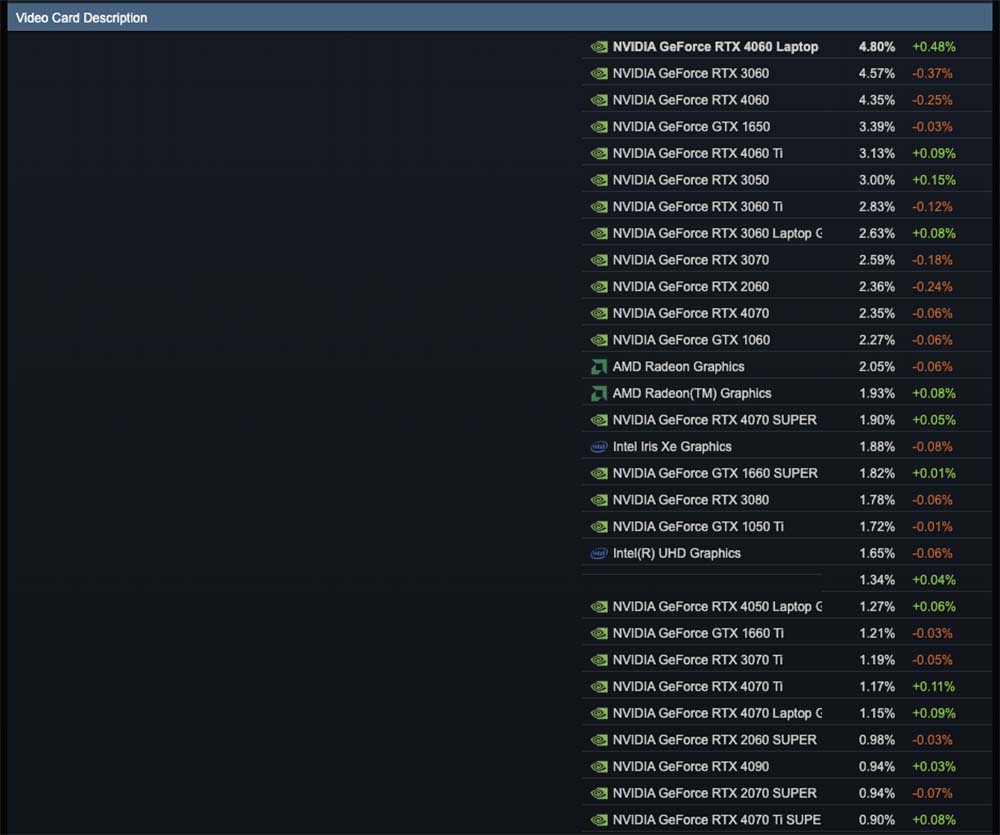Viewport: 1000px width, 835px height.
Task: Click the -0.37% change for RTX 3060
Action: tap(932, 73)
